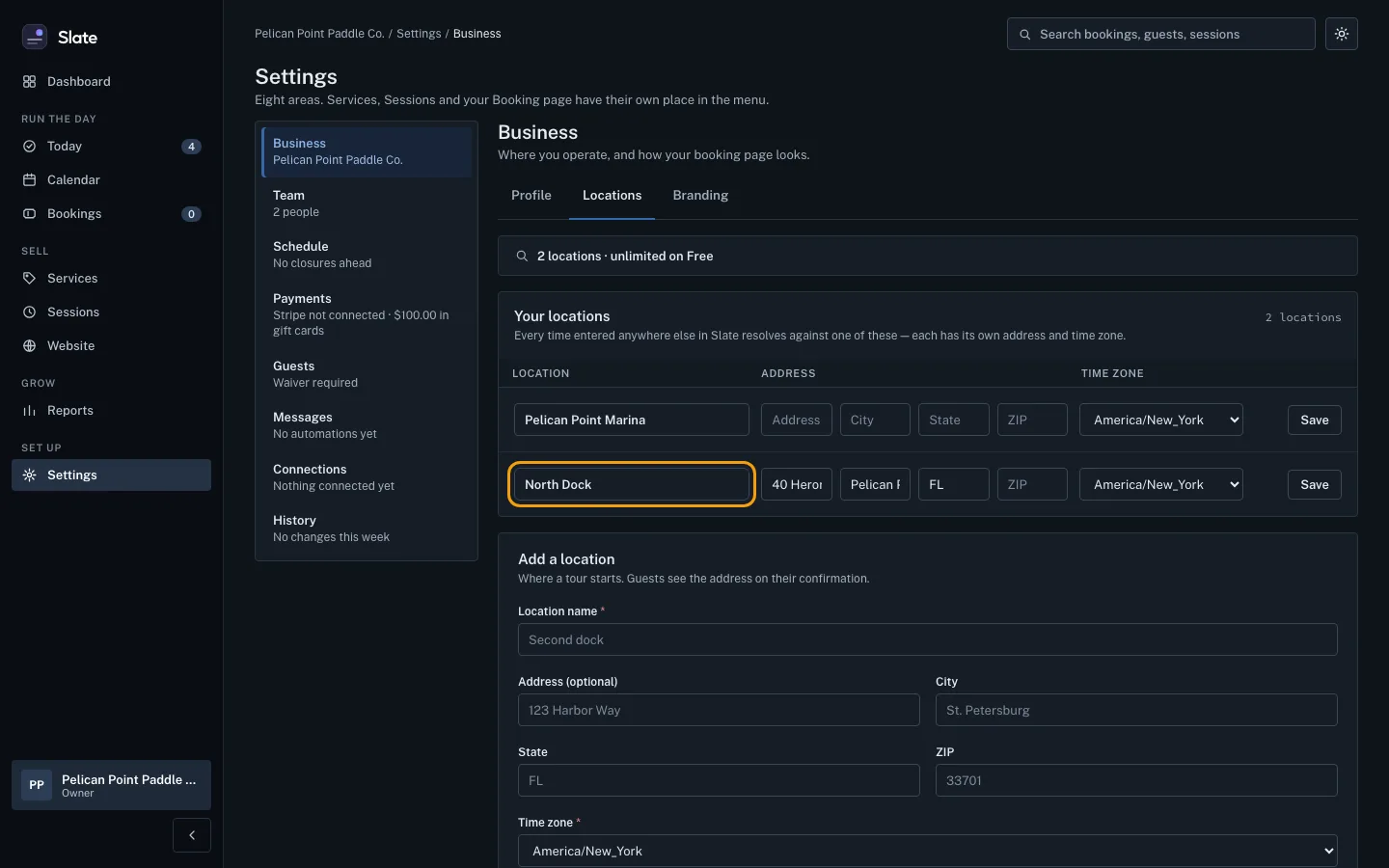Open the Connections settings section
This screenshot has height=868, width=1389.
pyautogui.click(x=367, y=477)
